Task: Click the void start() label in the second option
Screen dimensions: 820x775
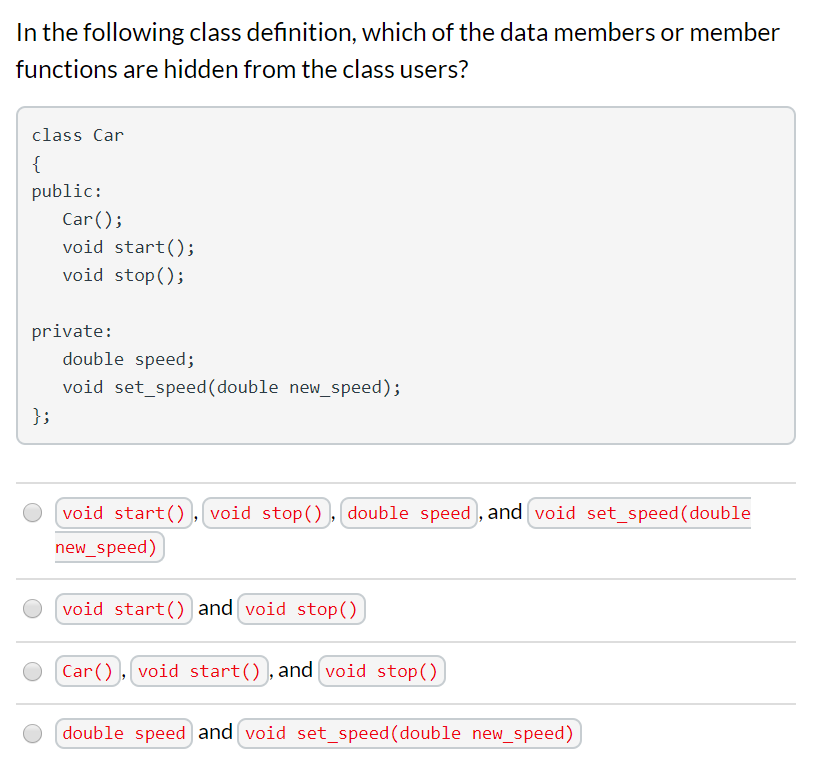Action: pos(123,609)
